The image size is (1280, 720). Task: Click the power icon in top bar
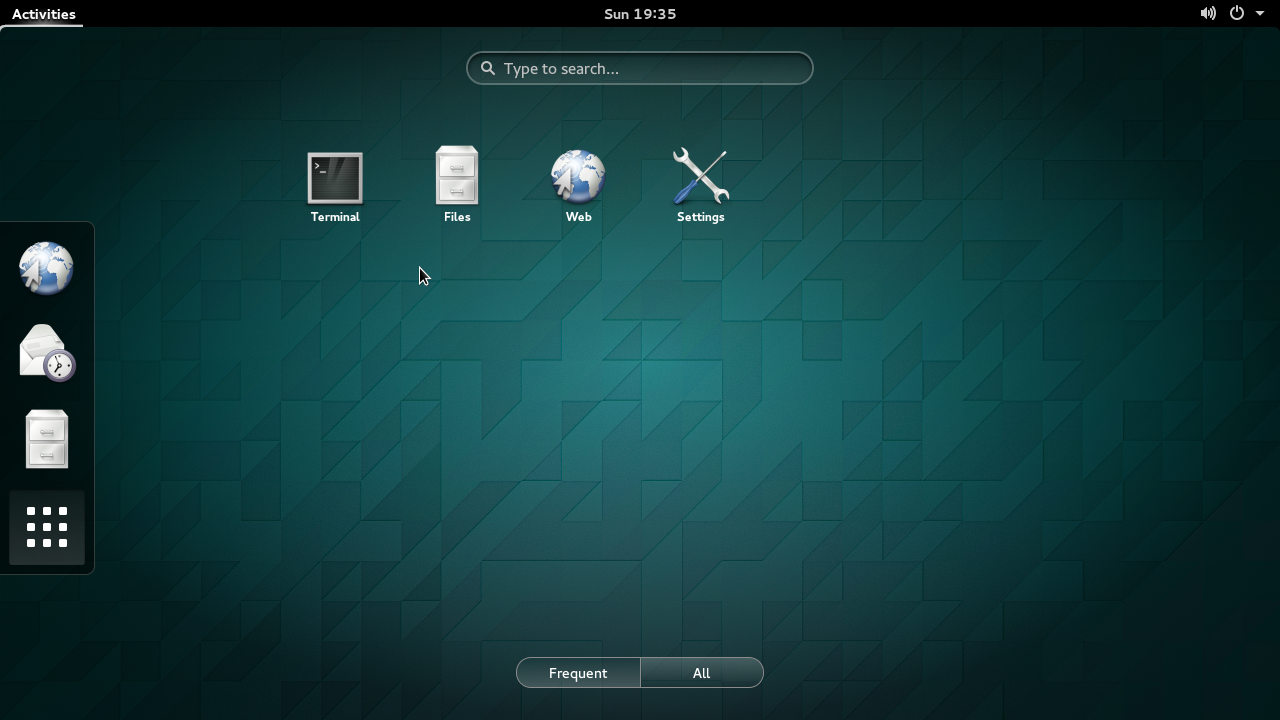[x=1237, y=14]
